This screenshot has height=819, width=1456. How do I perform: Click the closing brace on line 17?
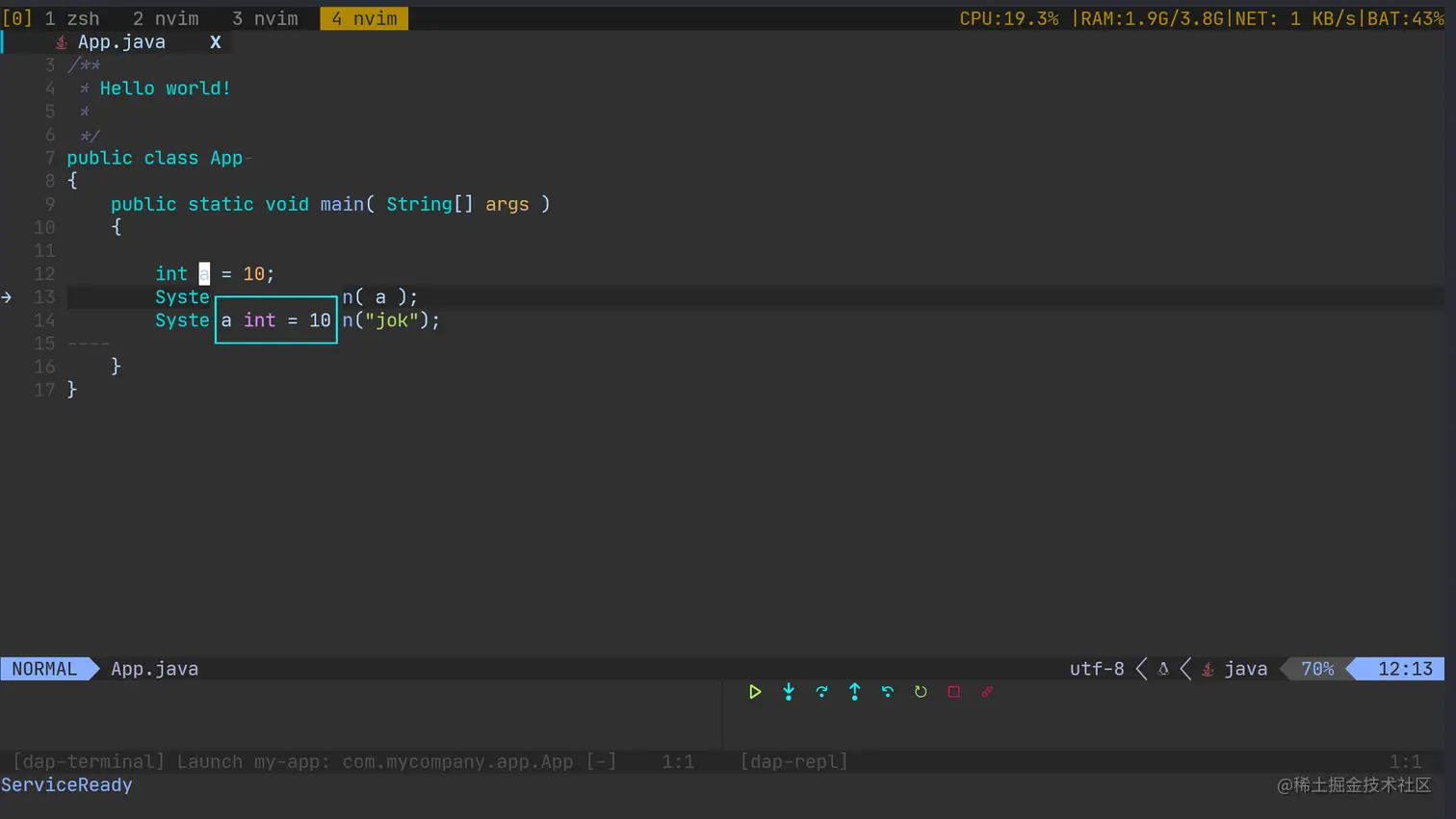[x=72, y=390]
